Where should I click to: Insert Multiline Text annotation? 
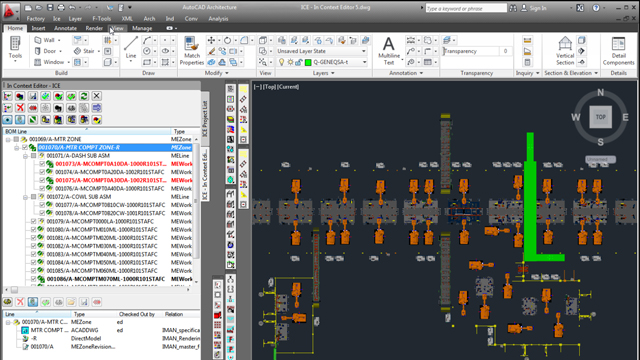[x=389, y=51]
